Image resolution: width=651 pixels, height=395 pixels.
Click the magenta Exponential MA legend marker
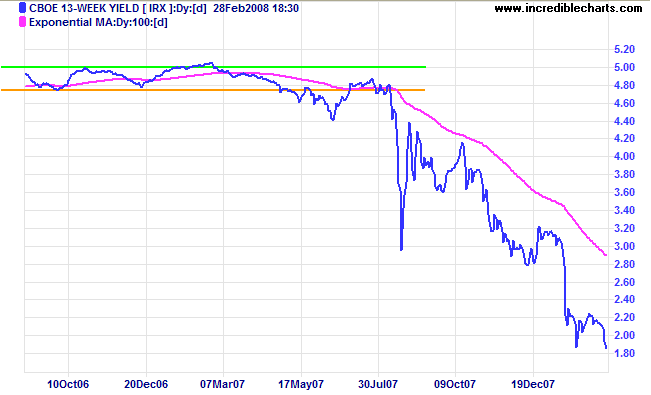[x=22, y=22]
